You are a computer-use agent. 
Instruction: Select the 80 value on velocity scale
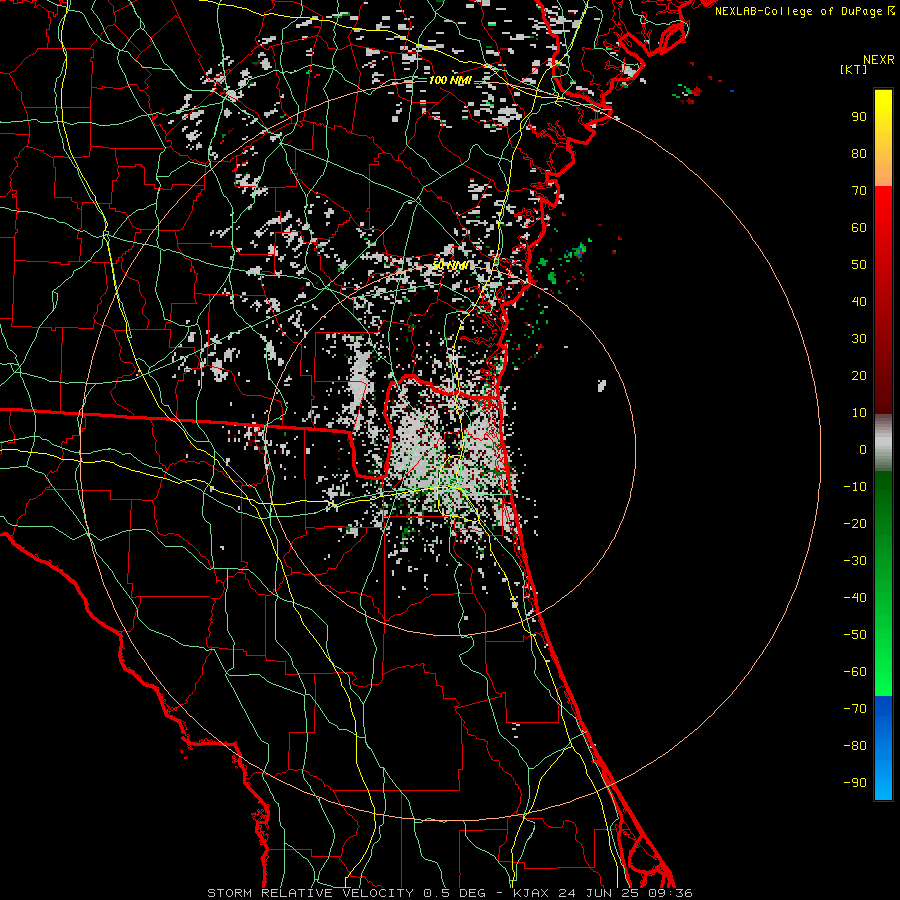point(859,153)
